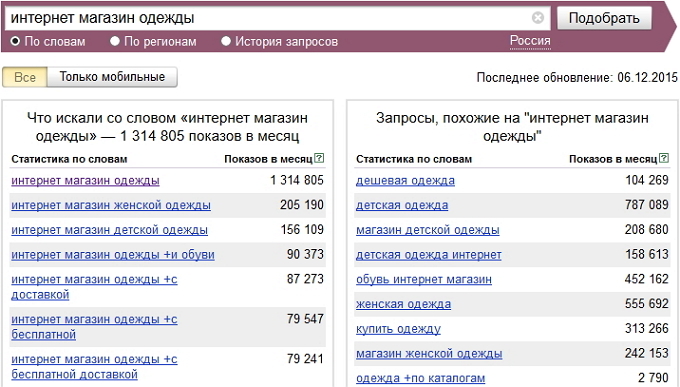Open 'интернет магазин одежды +с бесплатной доставкой' link
Image resolution: width=680 pixels, height=387 pixels.
click(94, 366)
